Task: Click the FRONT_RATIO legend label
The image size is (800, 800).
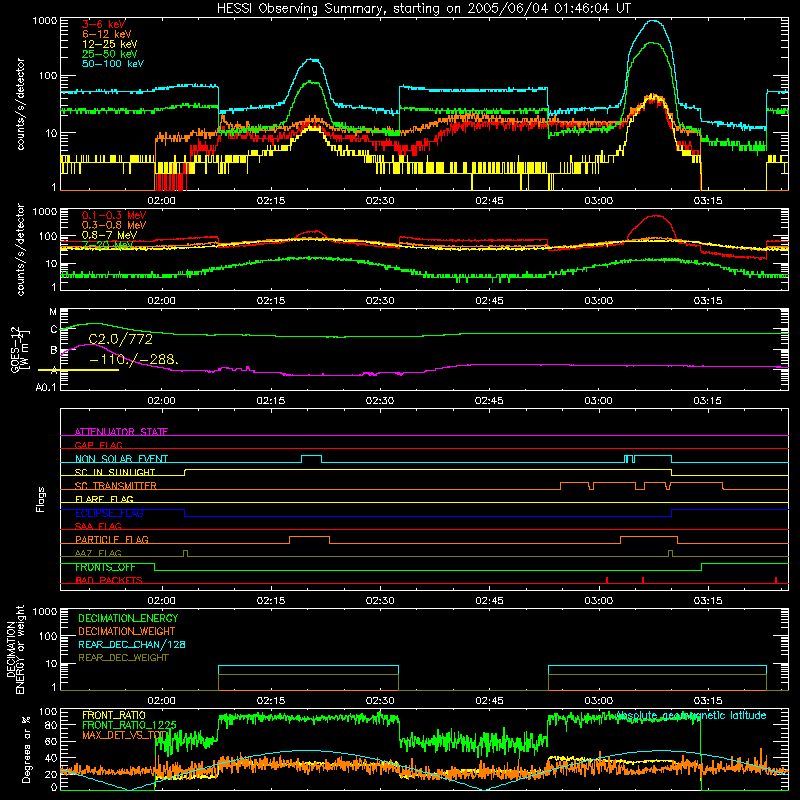Action: point(114,715)
